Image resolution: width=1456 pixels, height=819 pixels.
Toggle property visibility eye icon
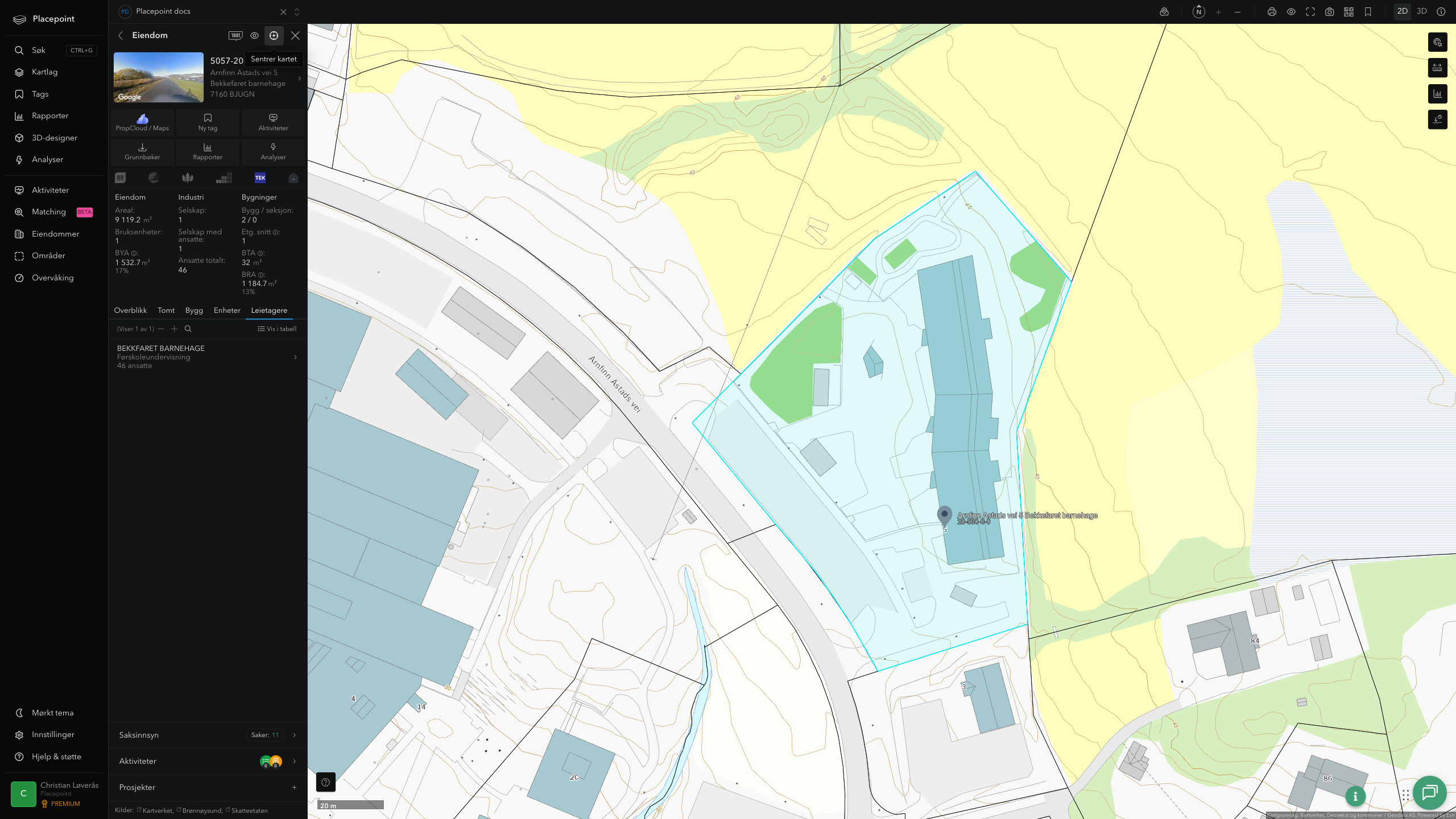(254, 35)
